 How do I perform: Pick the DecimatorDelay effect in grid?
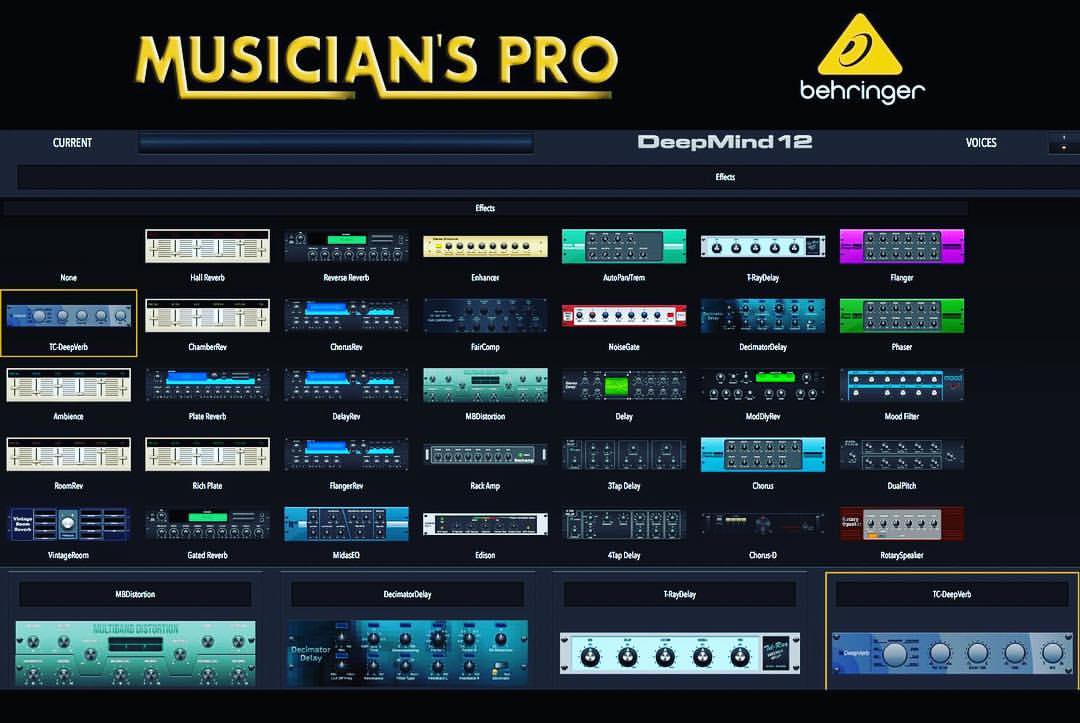762,315
